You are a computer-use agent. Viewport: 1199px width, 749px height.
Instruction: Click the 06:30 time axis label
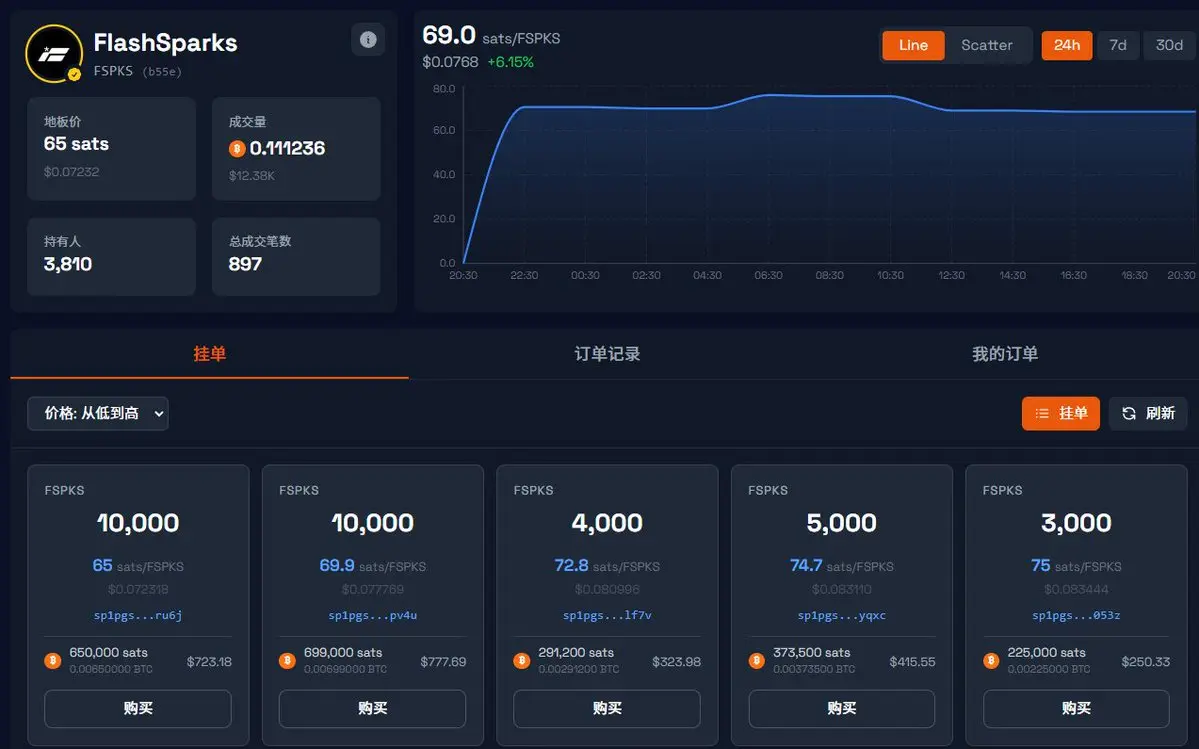768,275
